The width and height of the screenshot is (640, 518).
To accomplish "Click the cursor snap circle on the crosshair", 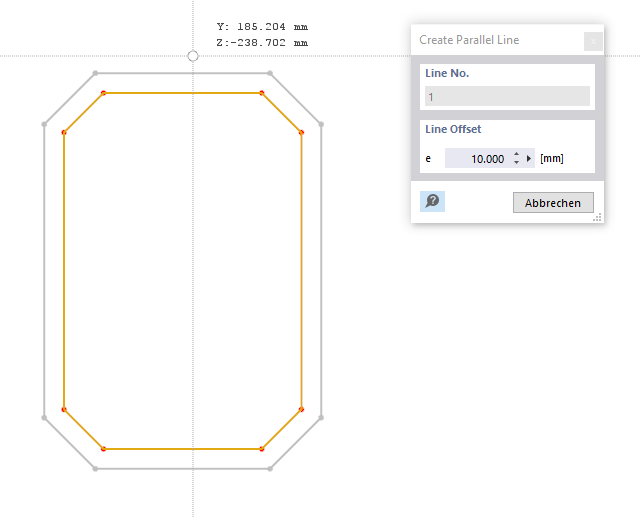I will pos(193,56).
